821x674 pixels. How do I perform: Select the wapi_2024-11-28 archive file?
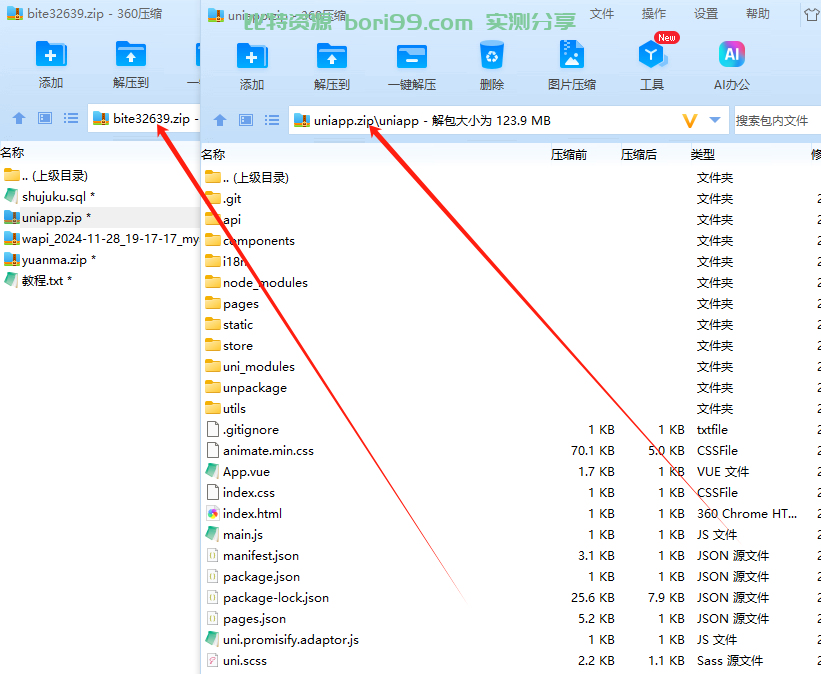point(100,238)
